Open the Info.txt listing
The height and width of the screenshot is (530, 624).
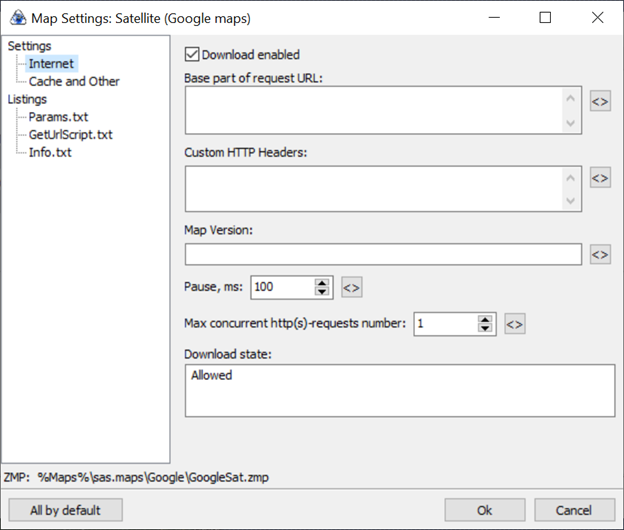point(50,152)
